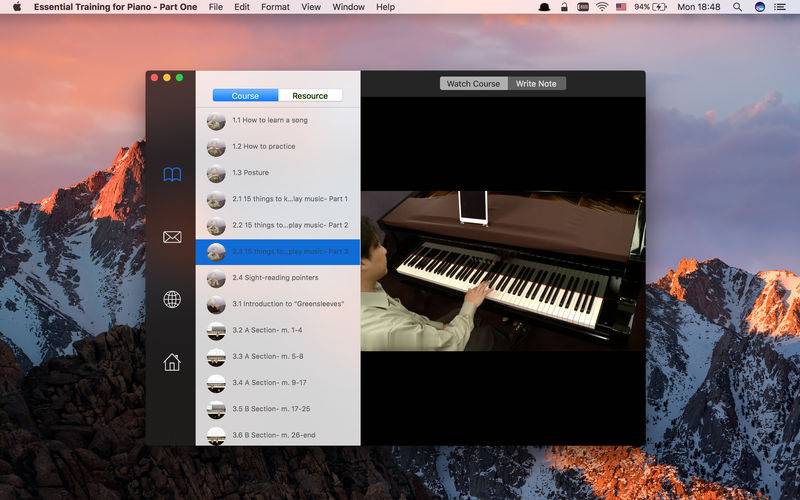
Task: Open lesson 2.2 15 things Part 2
Action: (278, 225)
